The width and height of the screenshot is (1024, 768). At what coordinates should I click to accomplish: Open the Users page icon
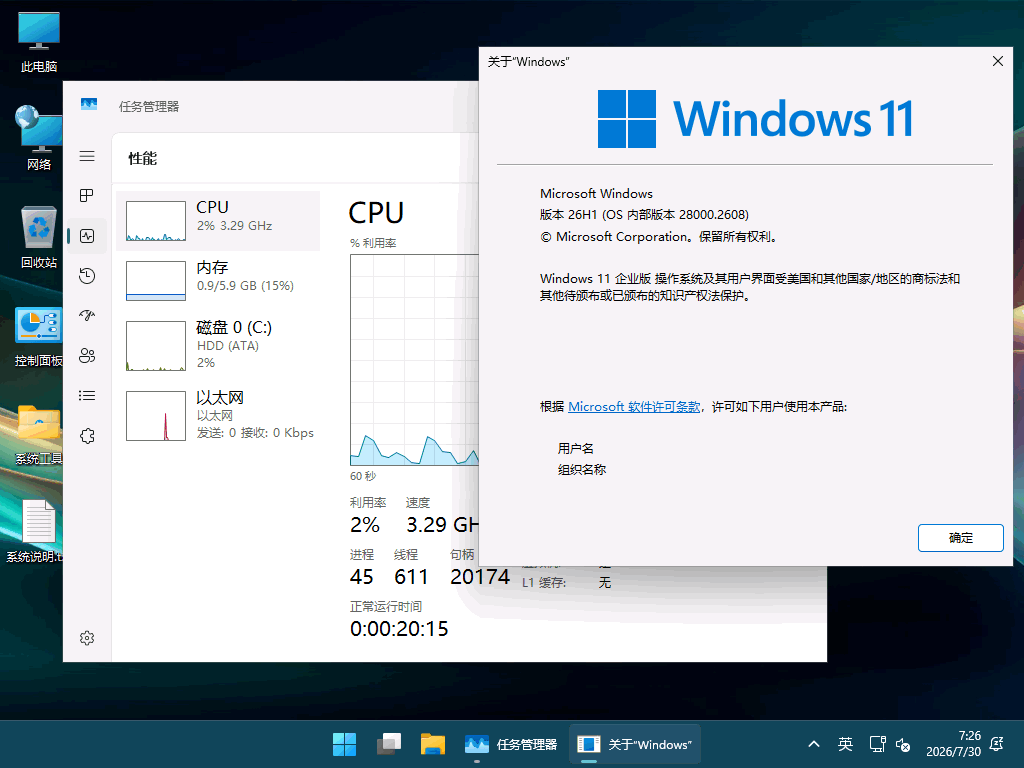point(87,355)
